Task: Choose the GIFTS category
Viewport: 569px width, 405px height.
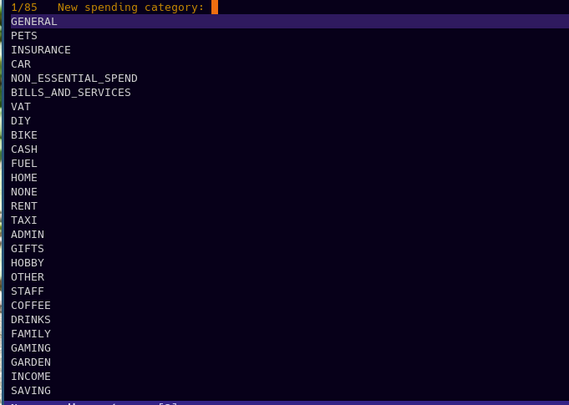Action: (x=27, y=248)
